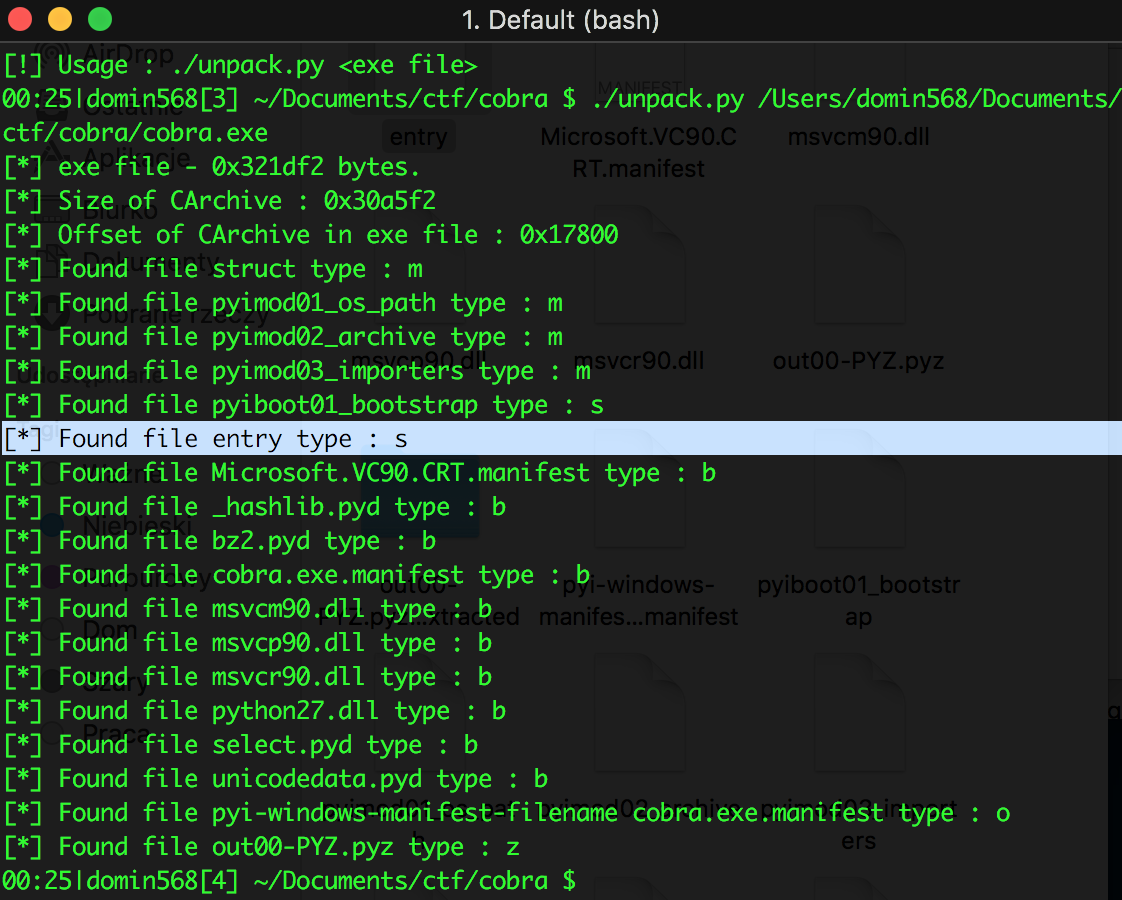Click the 'Usage : ./unpack.py' line
This screenshot has height=900, width=1122.
coord(240,65)
